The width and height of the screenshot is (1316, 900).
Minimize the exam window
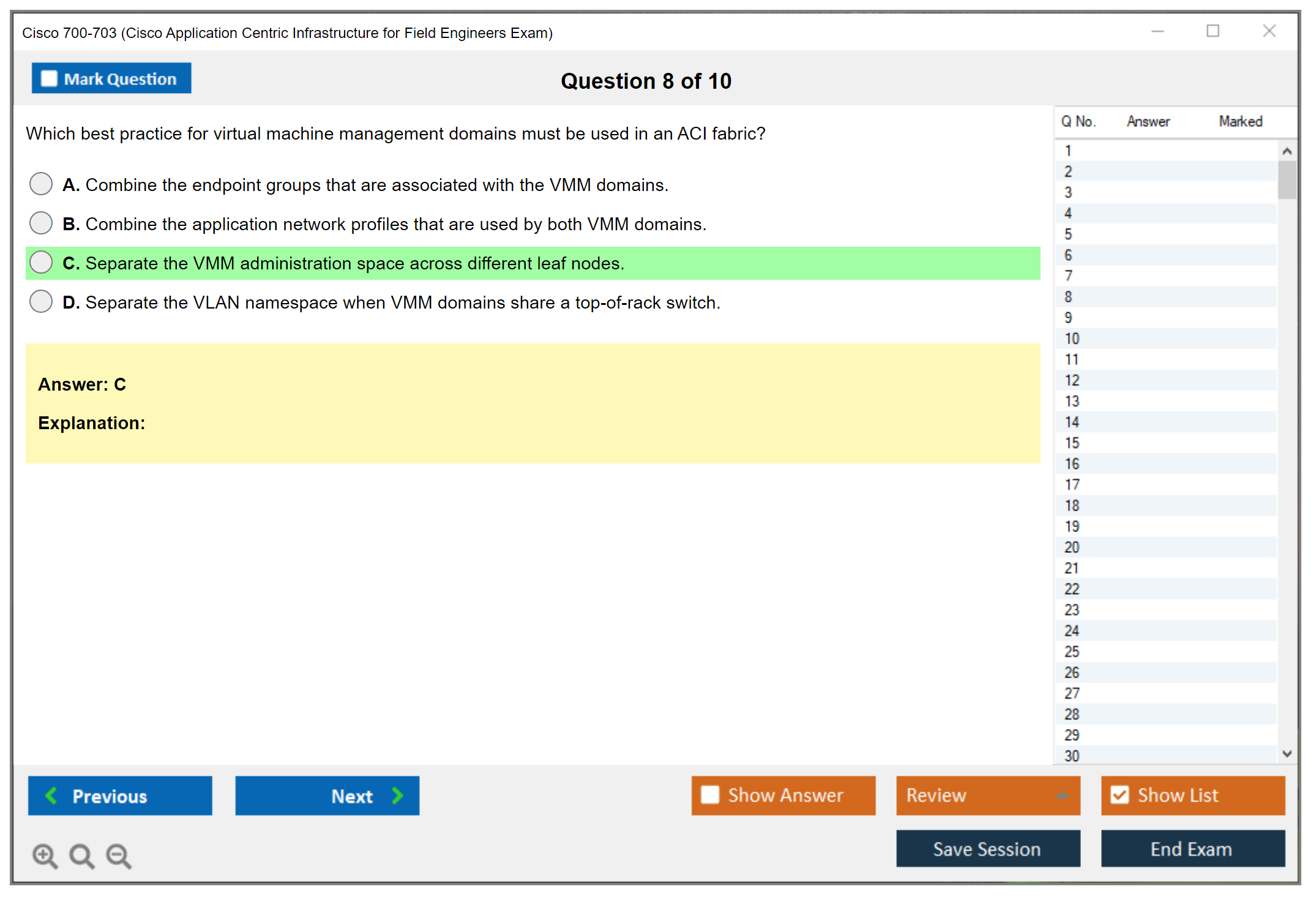click(1157, 31)
